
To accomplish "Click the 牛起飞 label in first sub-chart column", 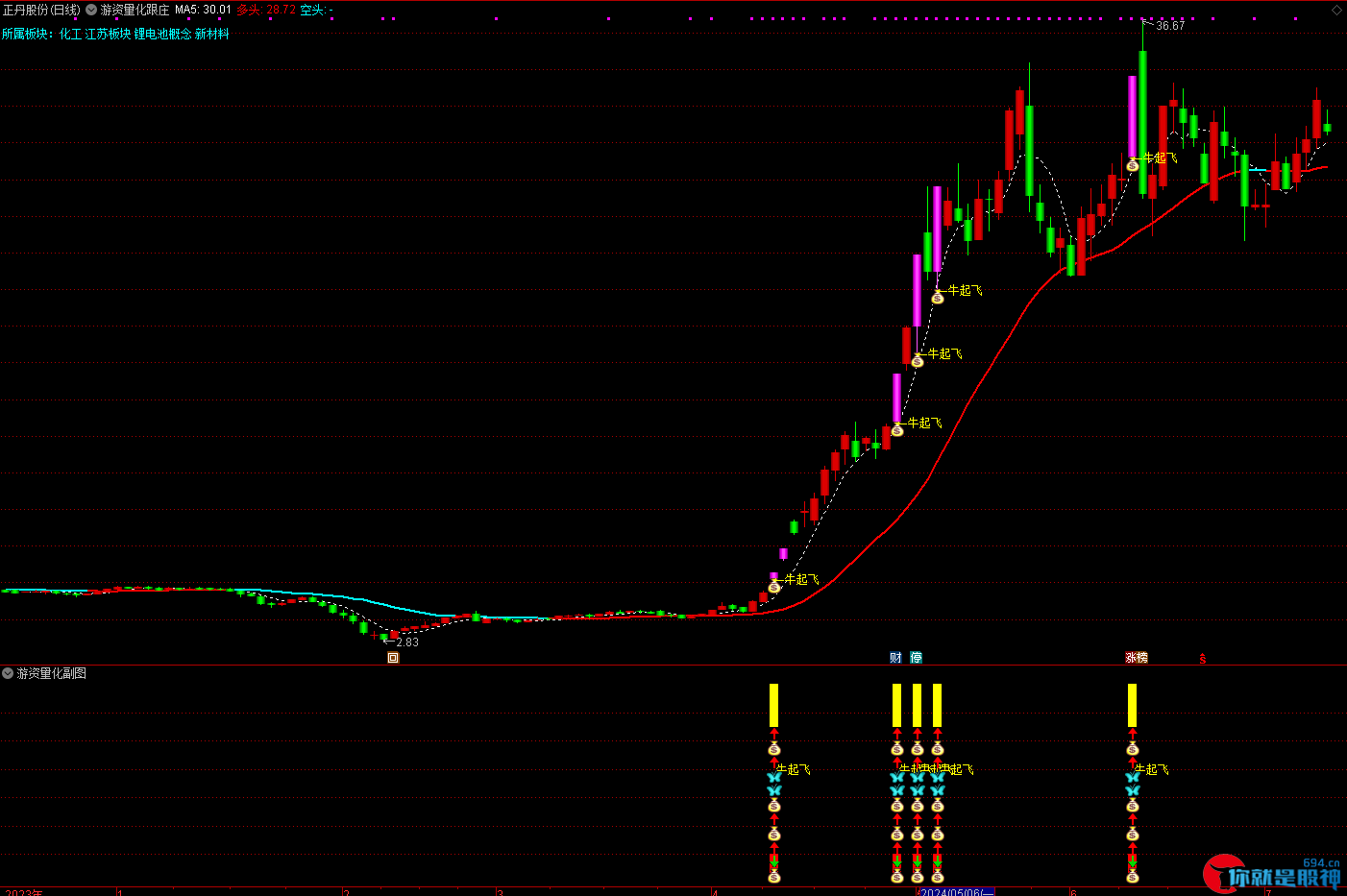I will 794,769.
